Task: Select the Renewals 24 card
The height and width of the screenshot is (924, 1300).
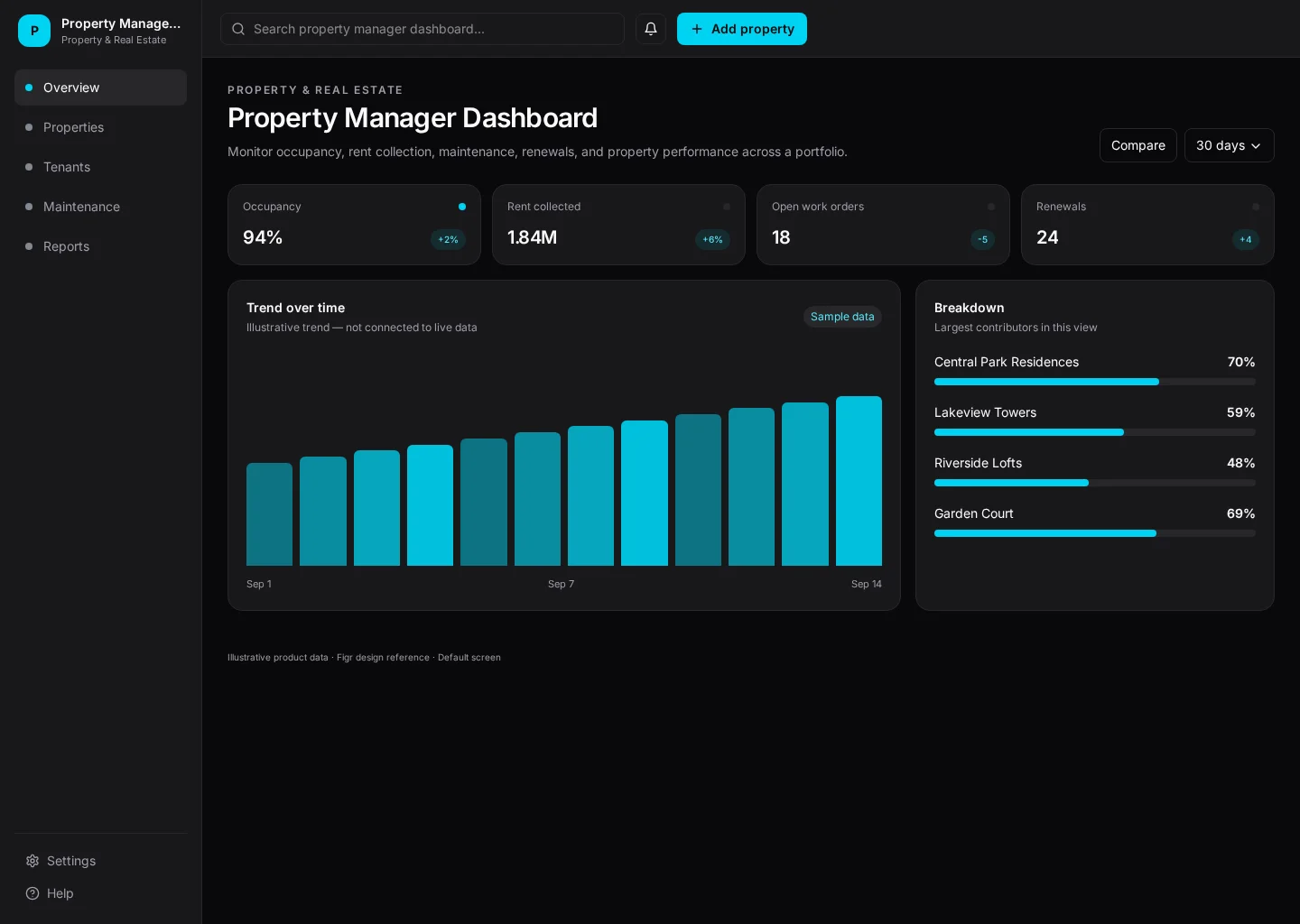Action: point(1147,225)
